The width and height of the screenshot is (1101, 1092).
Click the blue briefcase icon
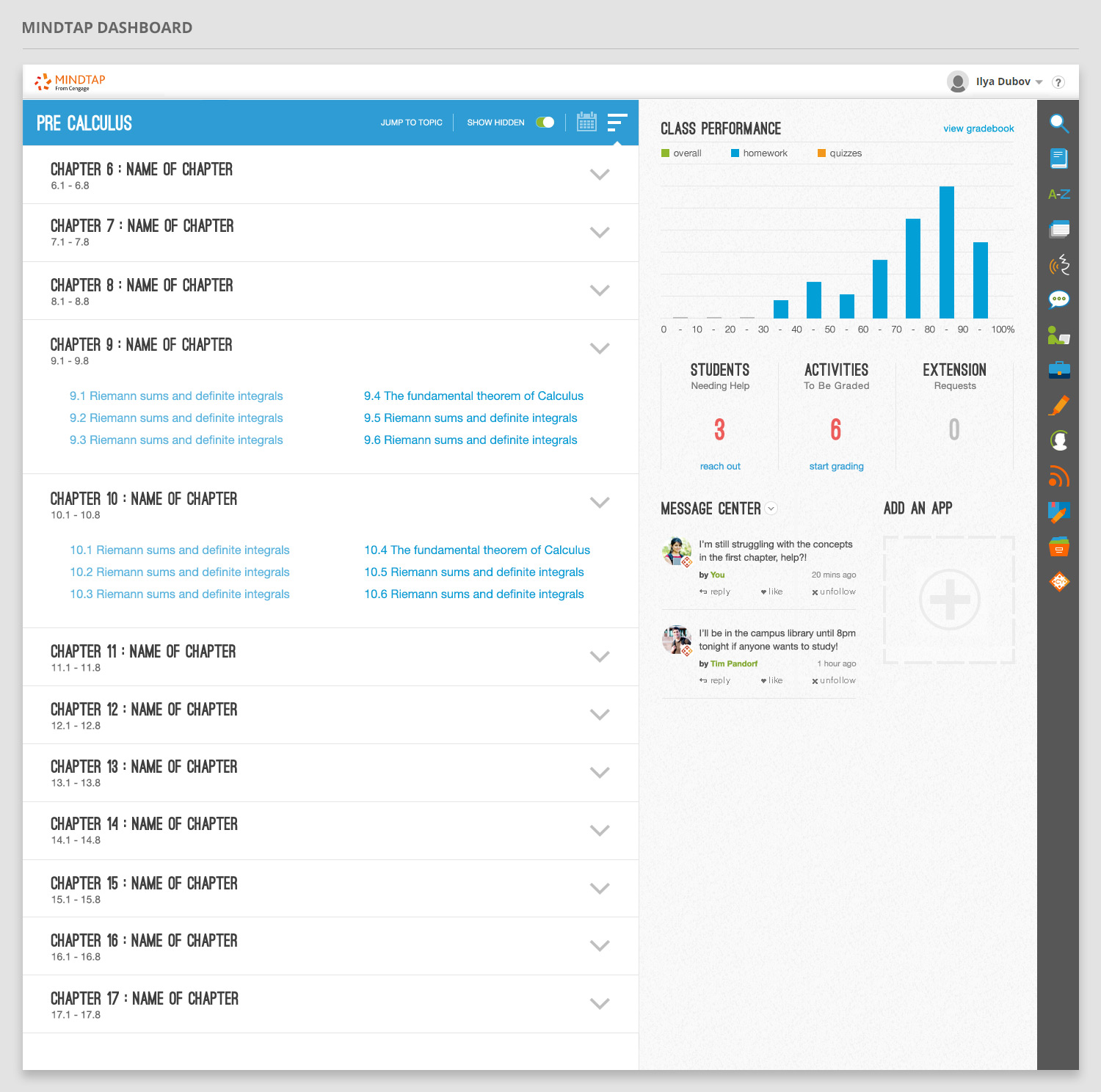coord(1058,369)
